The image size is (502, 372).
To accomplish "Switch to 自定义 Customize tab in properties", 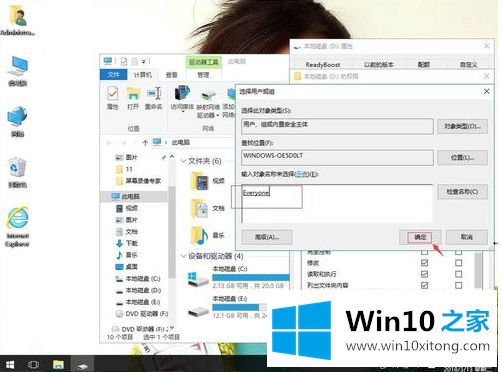I will point(468,65).
